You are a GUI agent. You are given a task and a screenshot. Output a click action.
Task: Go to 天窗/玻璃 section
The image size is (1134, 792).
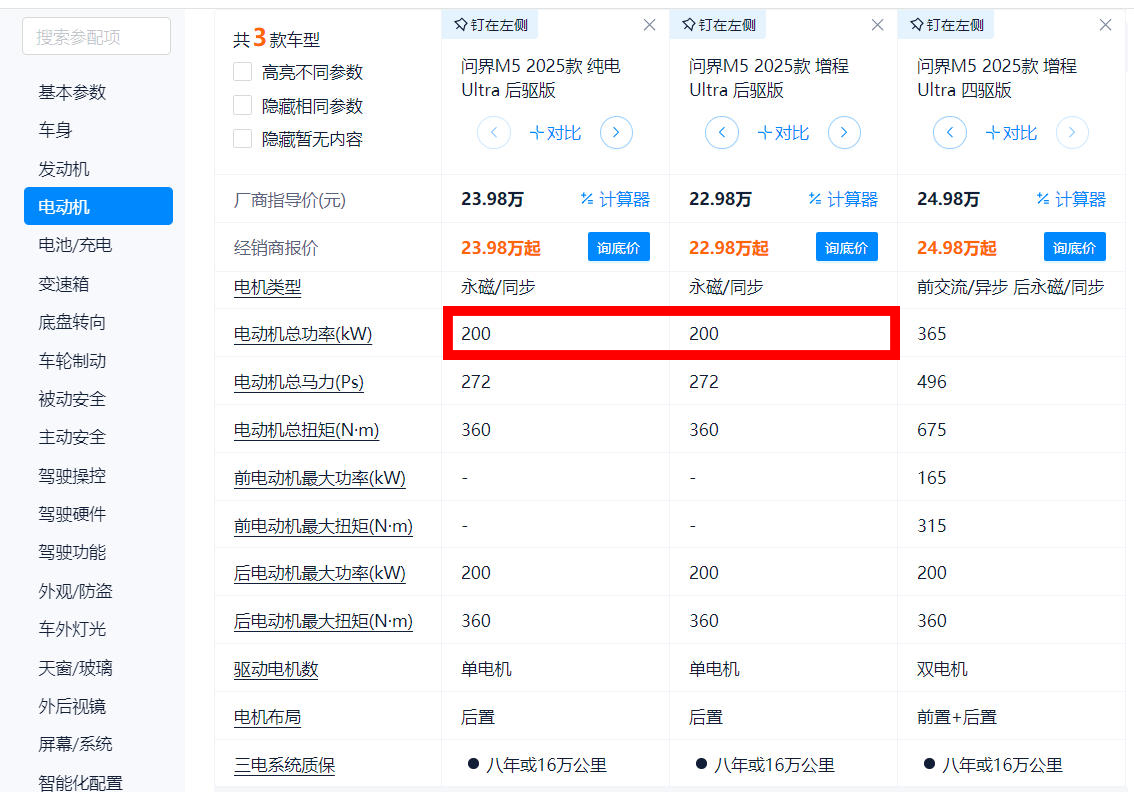click(75, 668)
